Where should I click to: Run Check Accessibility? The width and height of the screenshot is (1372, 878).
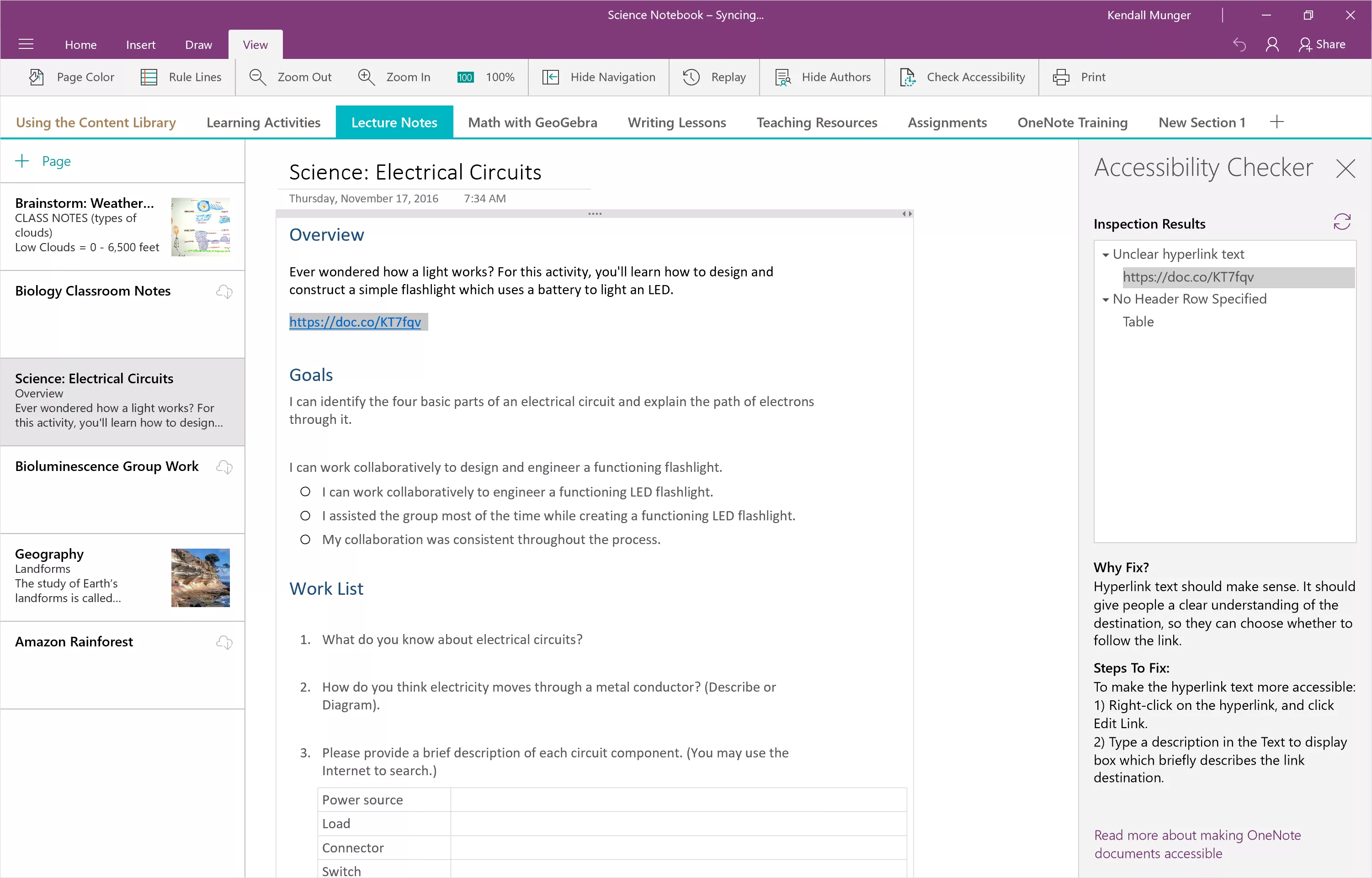click(x=962, y=77)
